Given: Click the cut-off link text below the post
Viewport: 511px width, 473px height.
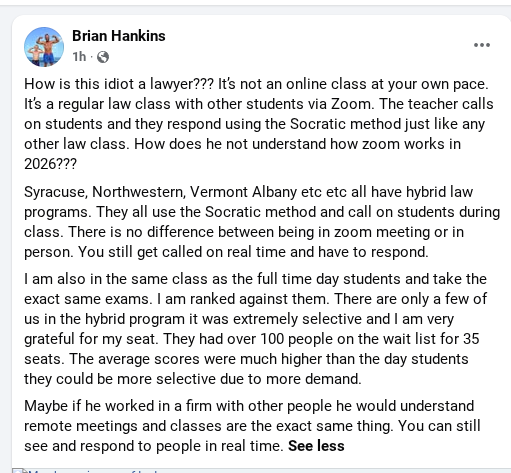Looking at the screenshot, I should tap(93, 471).
